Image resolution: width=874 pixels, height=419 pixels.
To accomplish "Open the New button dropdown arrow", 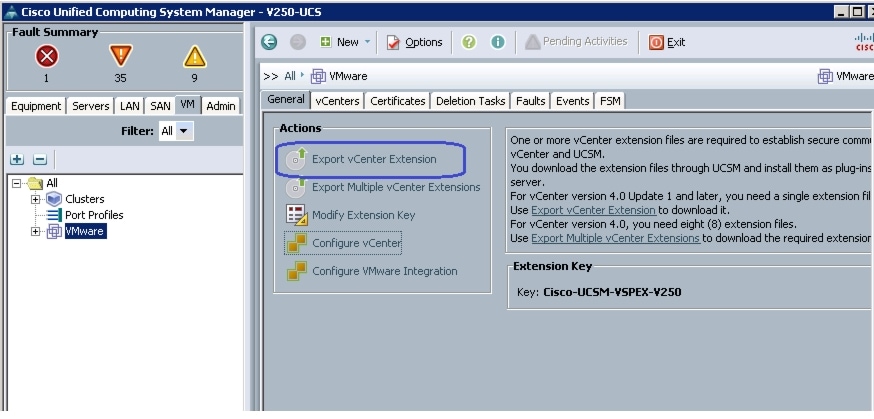I will (x=367, y=42).
